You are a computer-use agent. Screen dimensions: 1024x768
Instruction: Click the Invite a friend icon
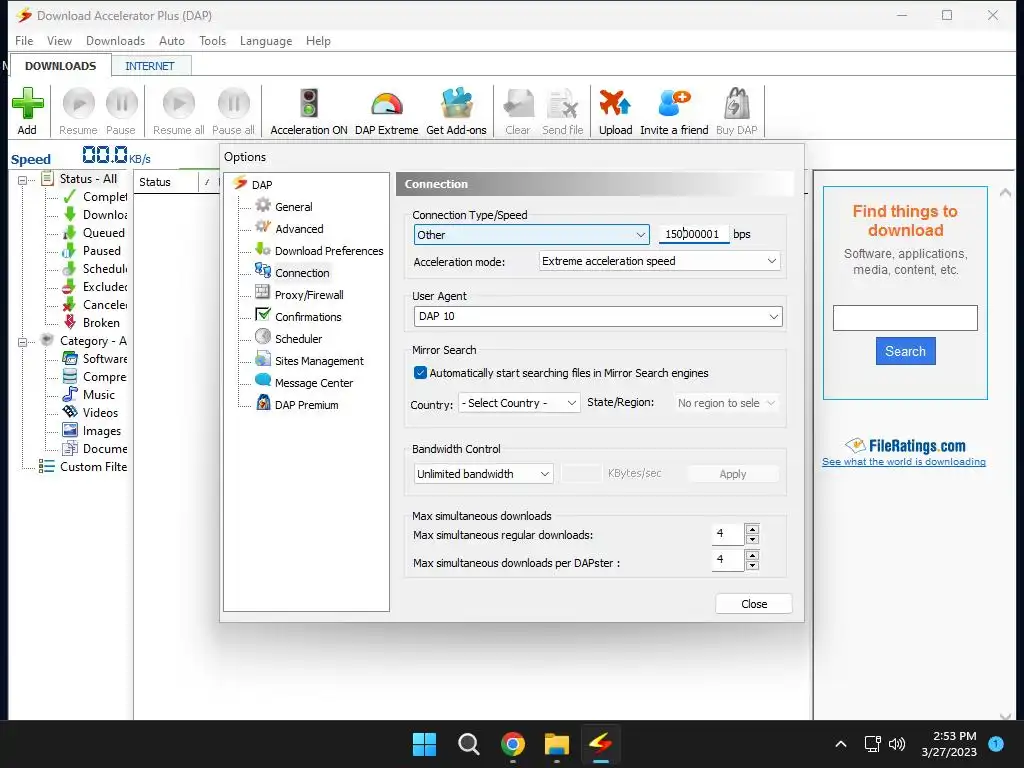[674, 104]
